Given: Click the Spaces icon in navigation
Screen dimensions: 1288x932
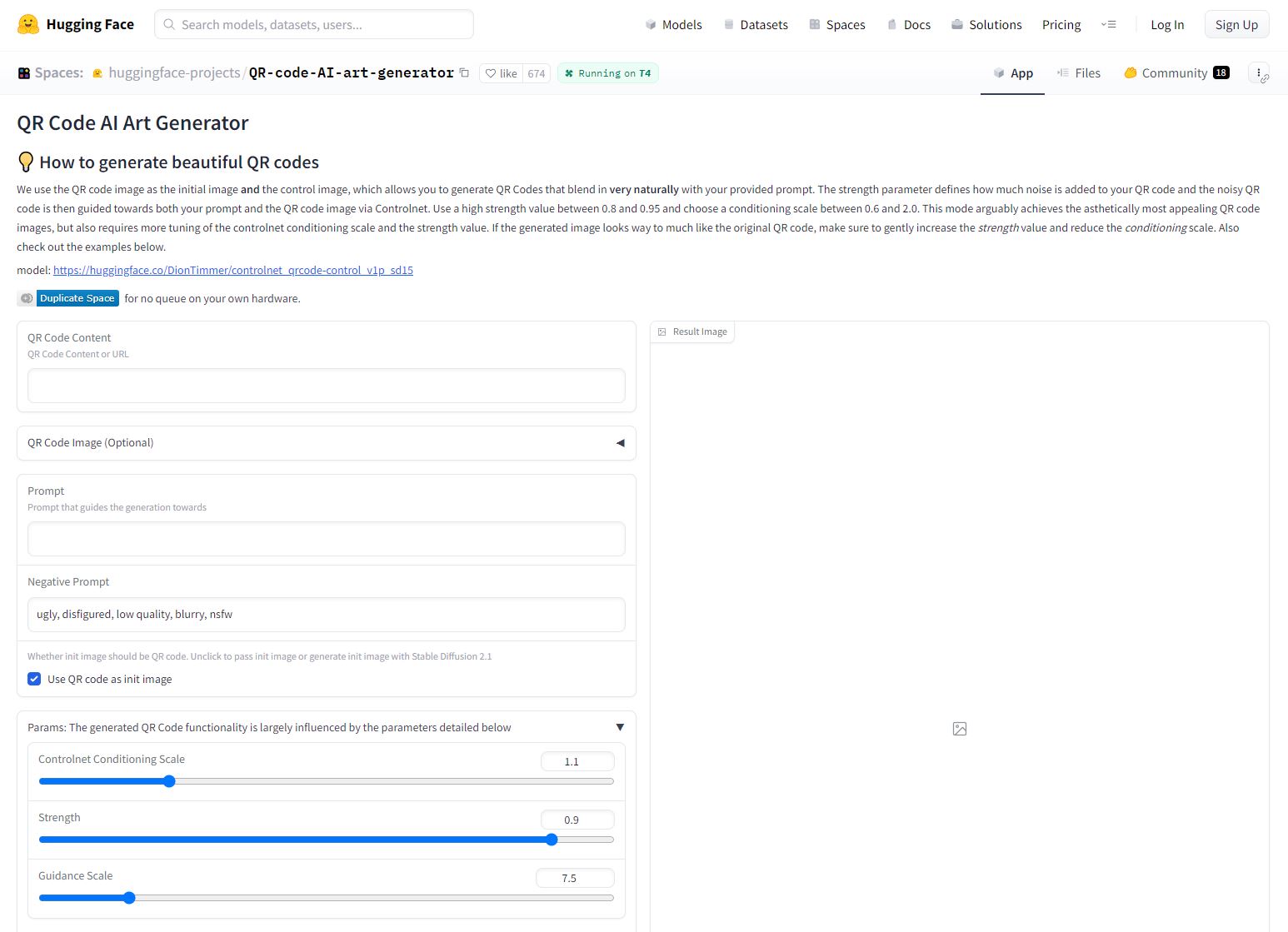Looking at the screenshot, I should pos(815,25).
